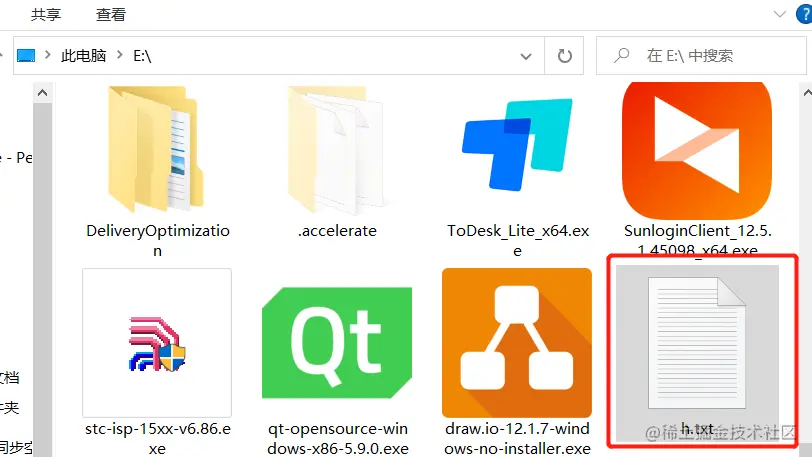Click the DeliveryOptimization file name

point(157,240)
